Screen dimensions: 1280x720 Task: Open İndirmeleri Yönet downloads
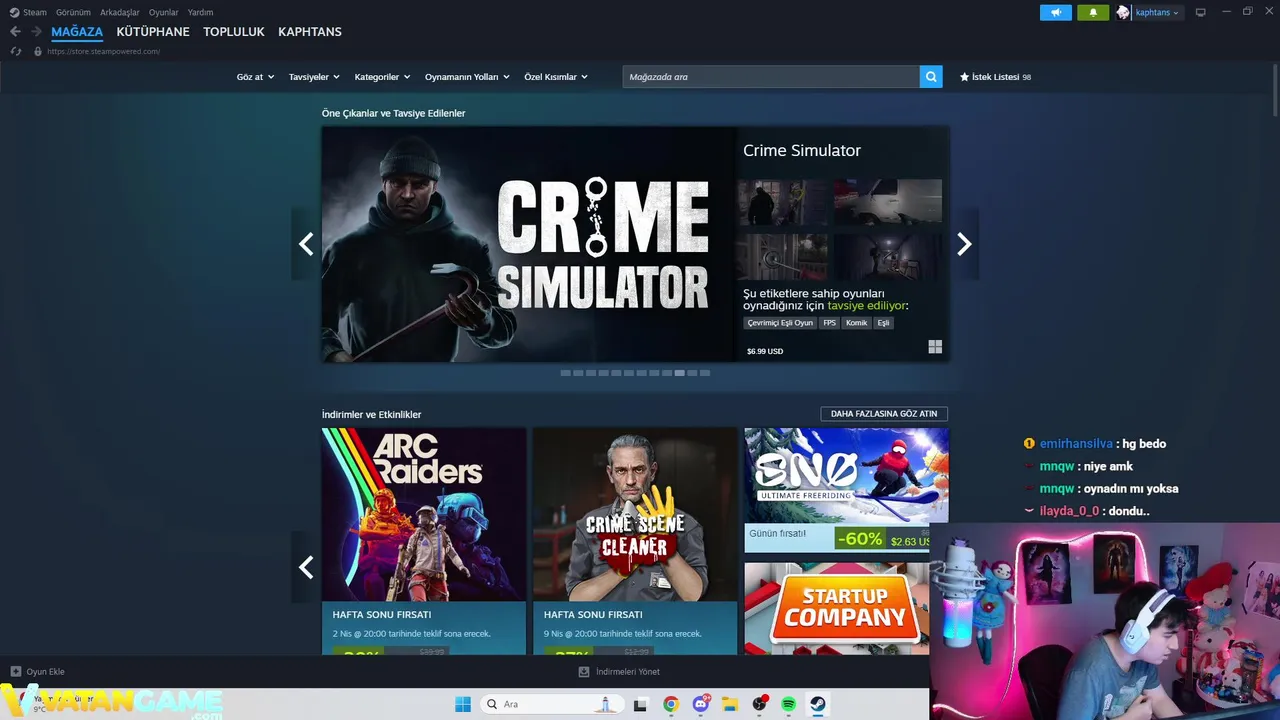[x=619, y=672]
